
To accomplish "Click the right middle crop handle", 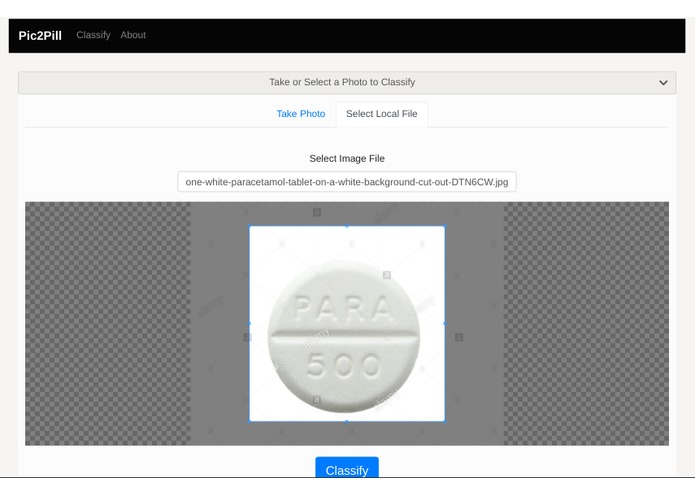I will [445, 323].
